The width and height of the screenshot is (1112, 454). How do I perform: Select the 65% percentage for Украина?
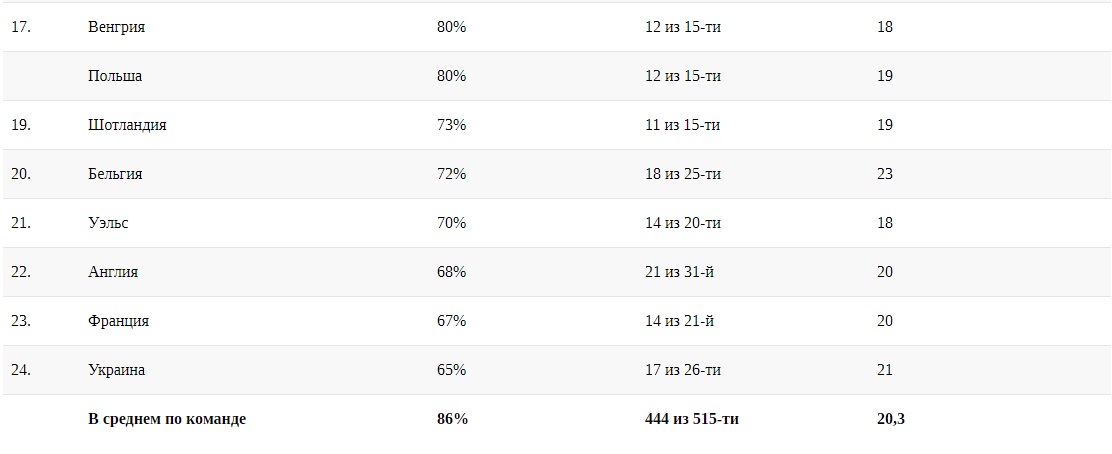(451, 370)
